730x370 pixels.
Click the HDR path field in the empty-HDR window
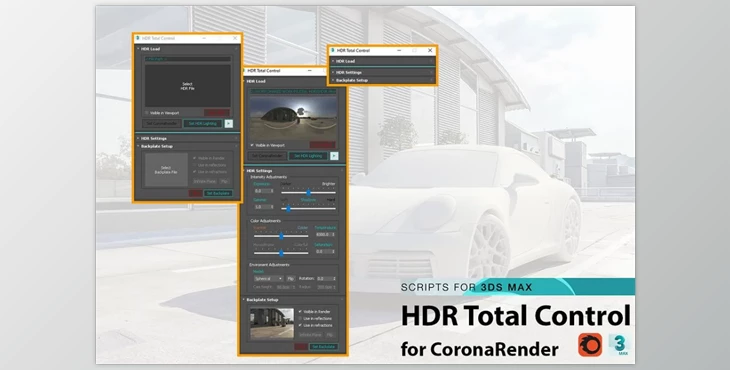point(187,59)
